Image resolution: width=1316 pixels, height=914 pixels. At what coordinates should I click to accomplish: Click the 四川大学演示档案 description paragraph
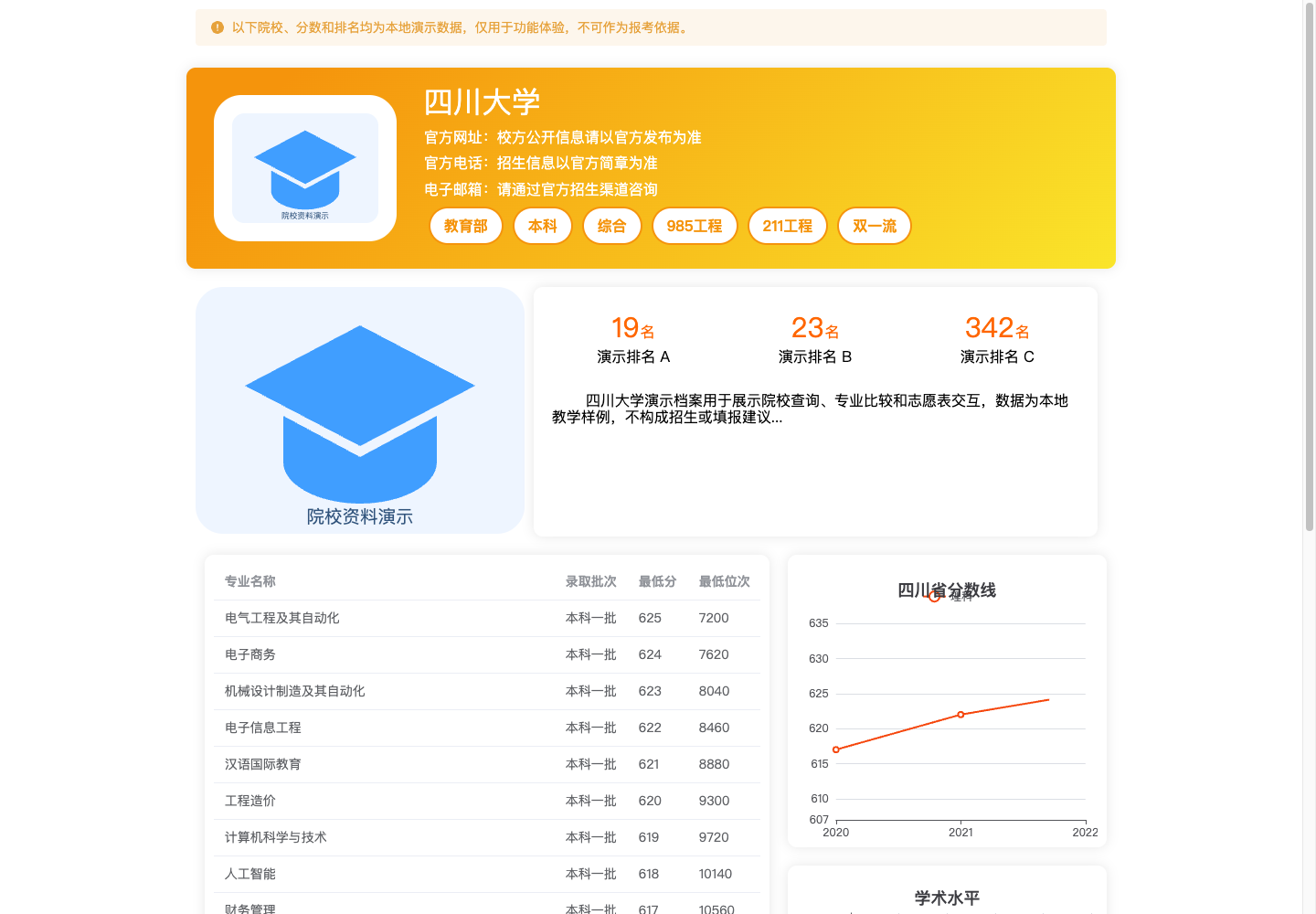(x=810, y=409)
